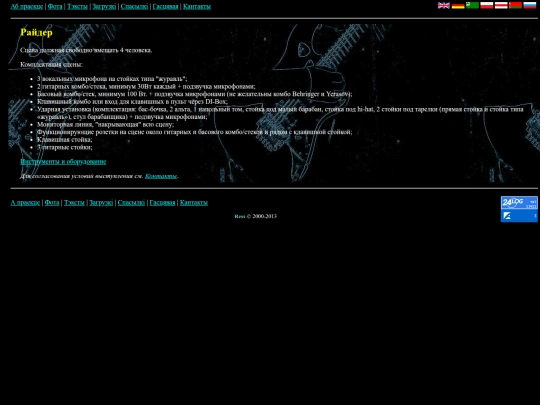Open 'Кантакты' in the footer menu
This screenshot has width=540, height=405.
pyautogui.click(x=194, y=202)
